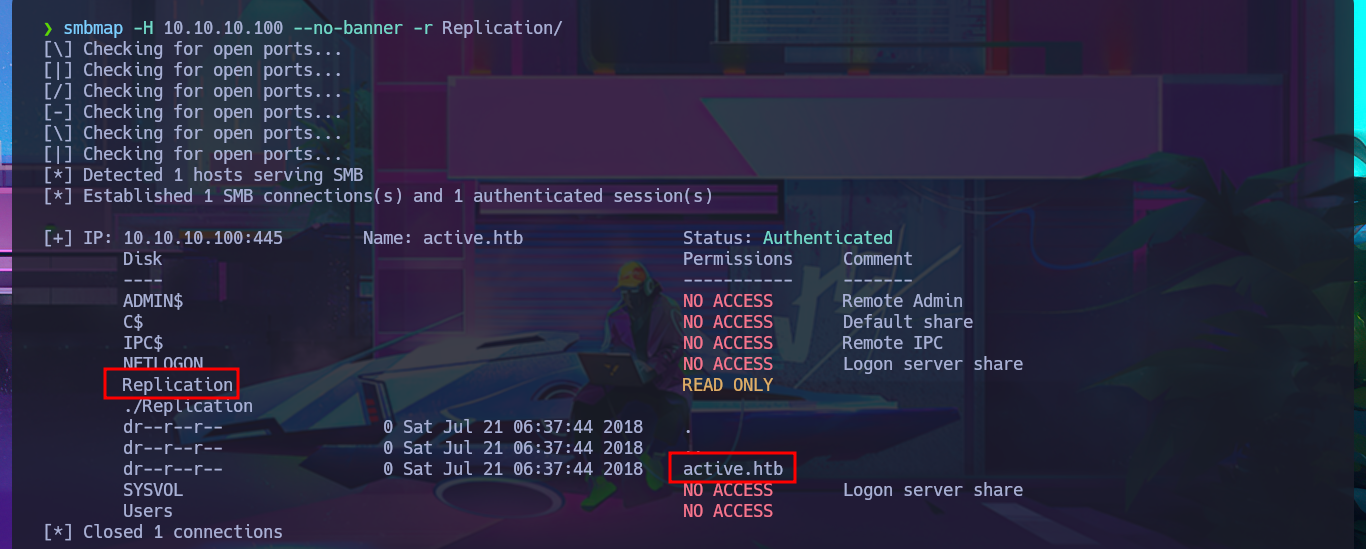Click the Permissions column header
This screenshot has width=1366, height=549.
[738, 259]
